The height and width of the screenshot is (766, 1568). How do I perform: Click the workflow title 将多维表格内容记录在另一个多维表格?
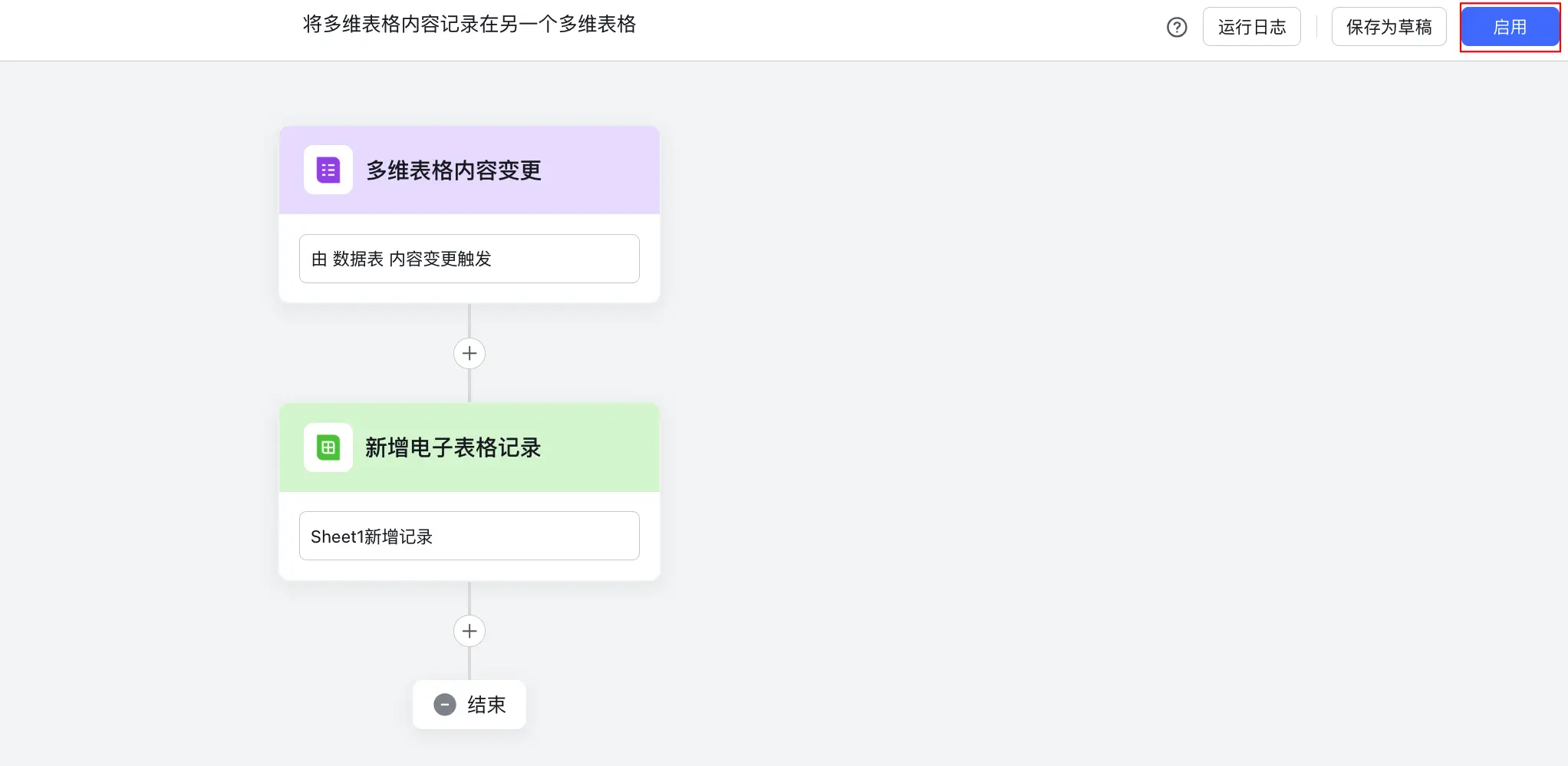(x=469, y=25)
